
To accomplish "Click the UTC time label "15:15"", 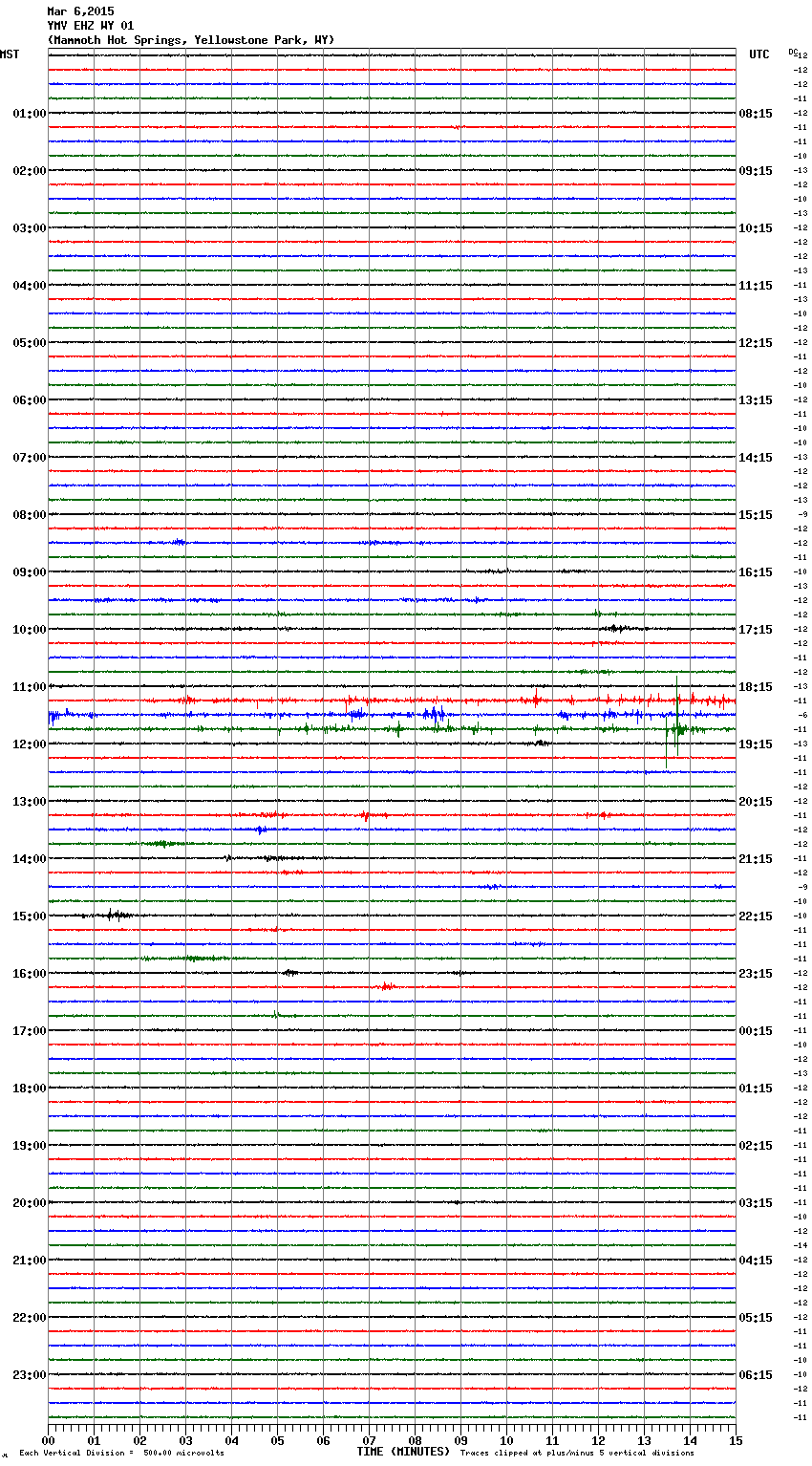I will coord(756,515).
